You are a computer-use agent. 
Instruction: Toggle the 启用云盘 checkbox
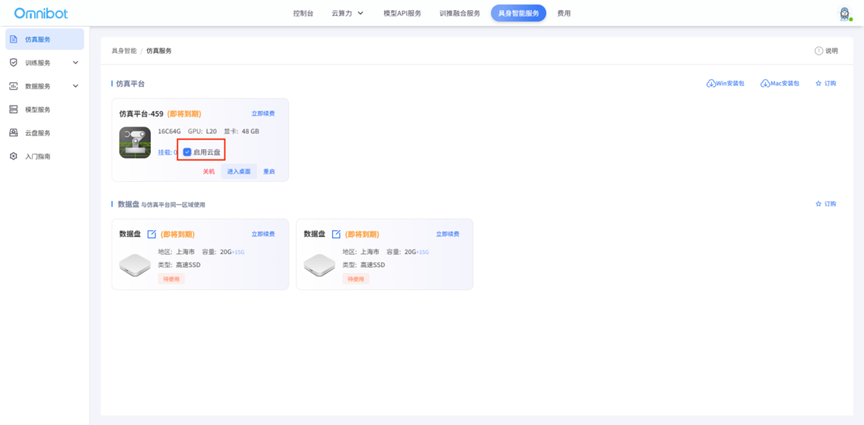click(x=187, y=152)
